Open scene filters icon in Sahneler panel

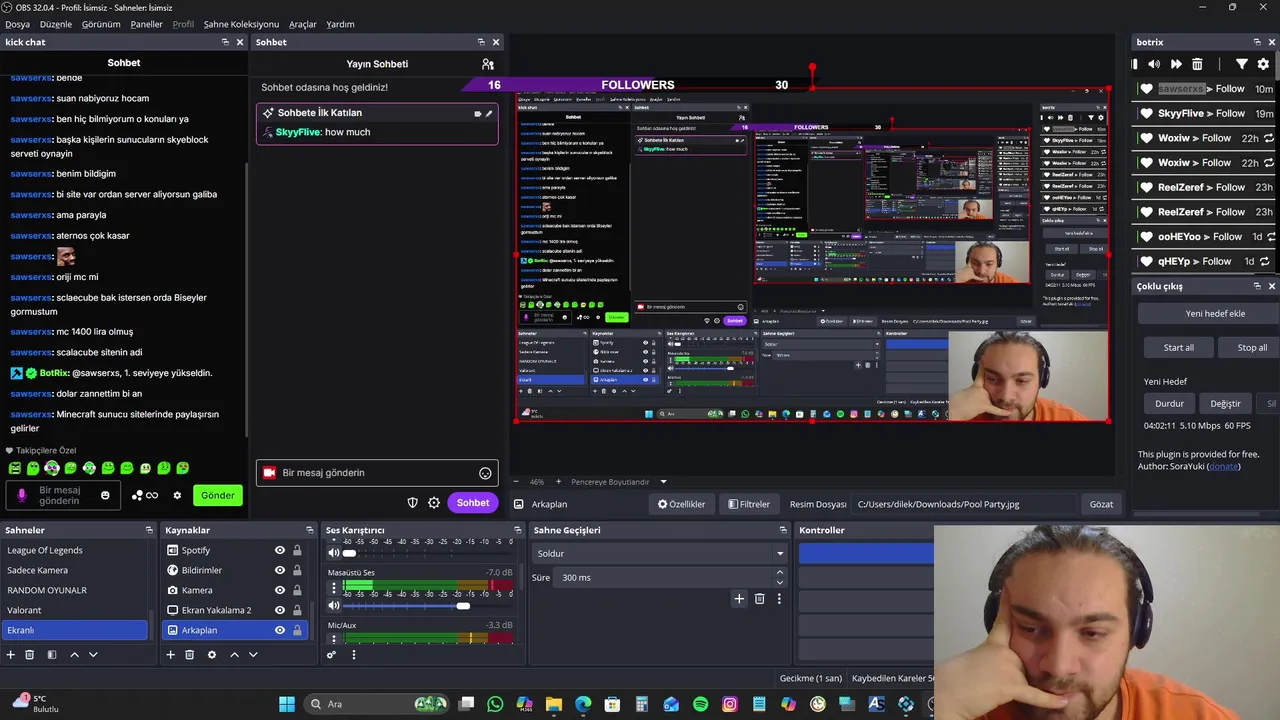click(52, 655)
